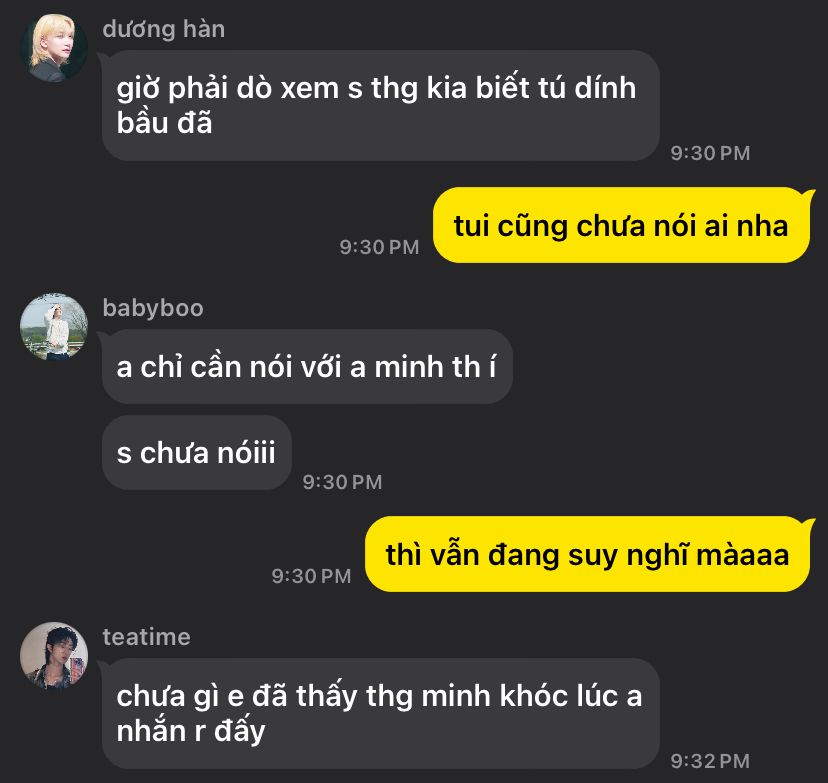Click the "bầu đã" text line
This screenshot has width=828, height=783.
(x=164, y=122)
